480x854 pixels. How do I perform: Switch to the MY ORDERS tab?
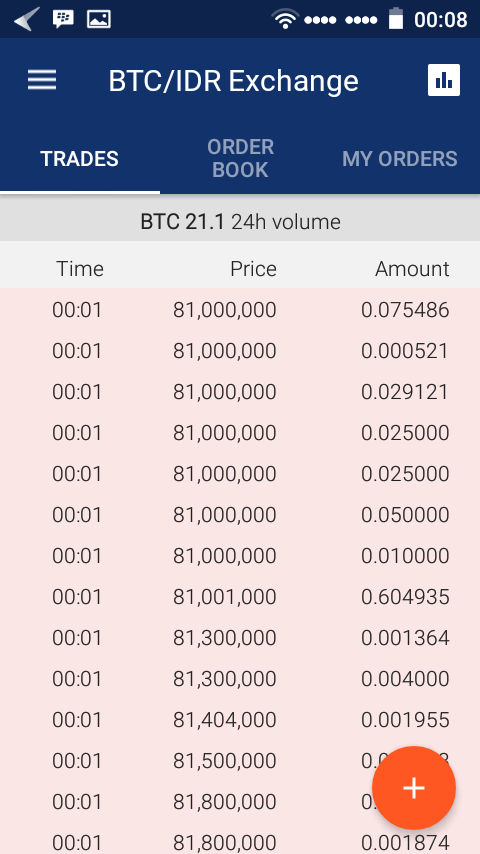[x=400, y=158]
